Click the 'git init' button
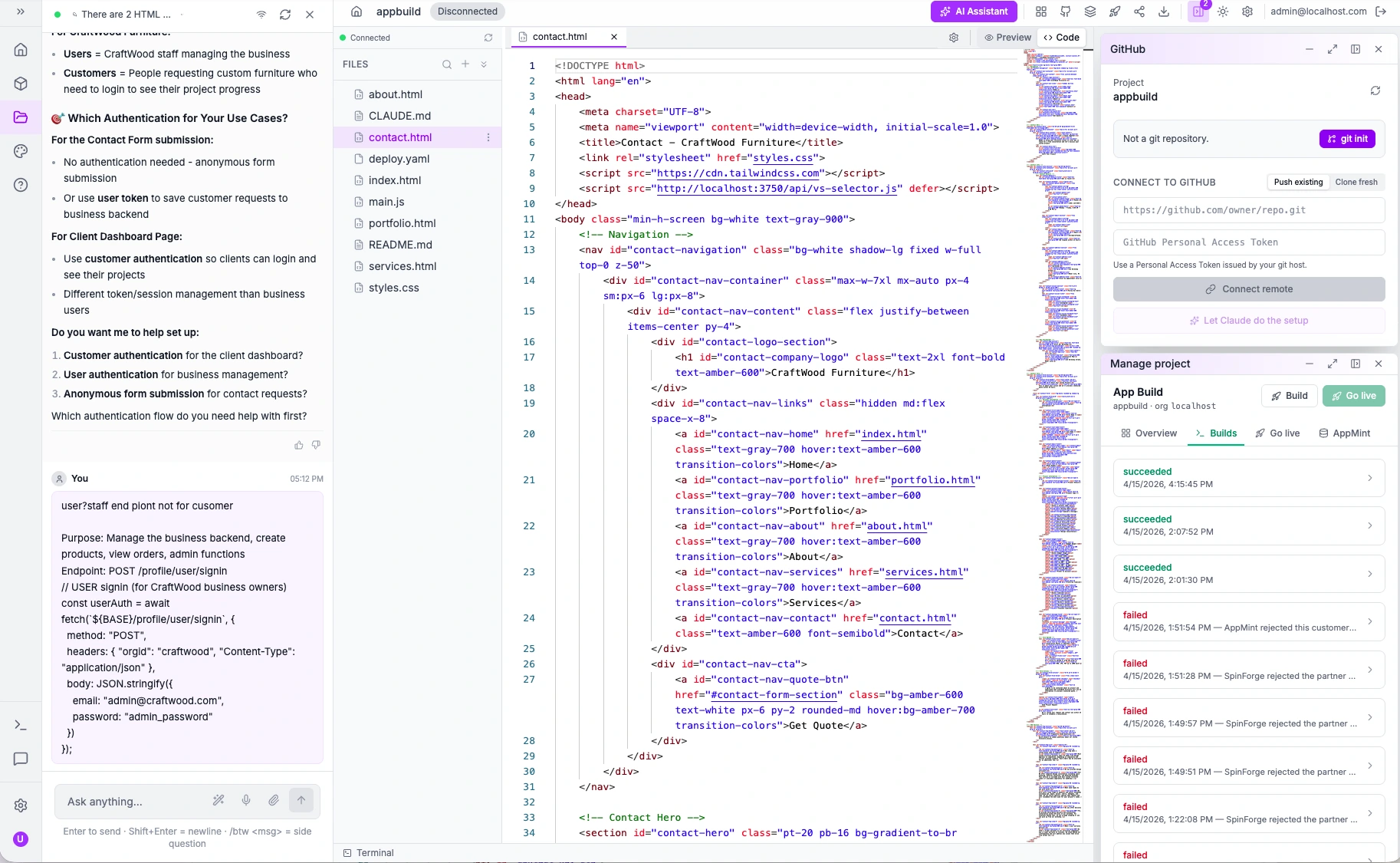This screenshot has width=1400, height=863. (1347, 139)
